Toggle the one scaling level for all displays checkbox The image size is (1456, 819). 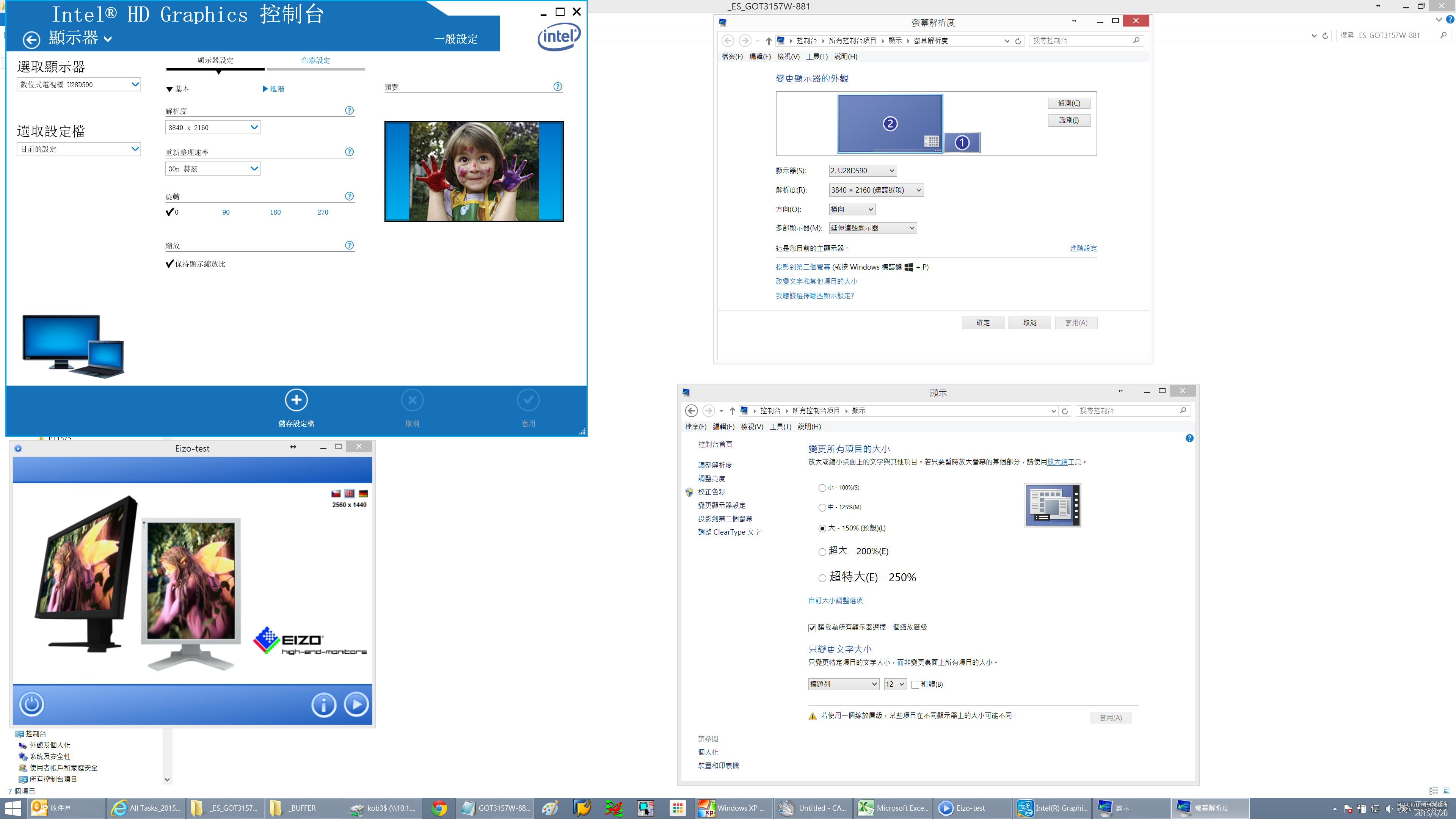pyautogui.click(x=812, y=628)
